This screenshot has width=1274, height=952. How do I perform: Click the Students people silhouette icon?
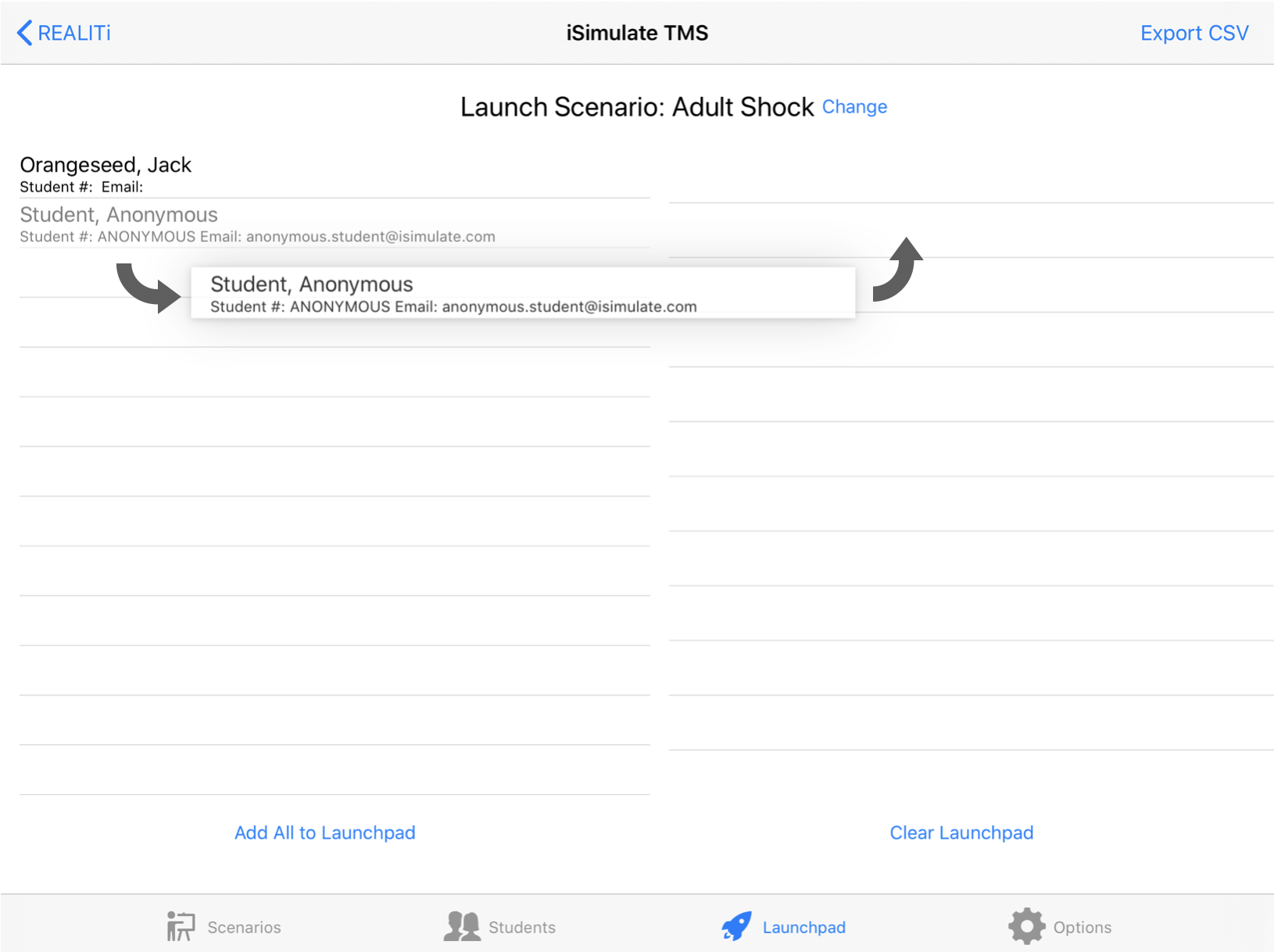click(x=462, y=927)
